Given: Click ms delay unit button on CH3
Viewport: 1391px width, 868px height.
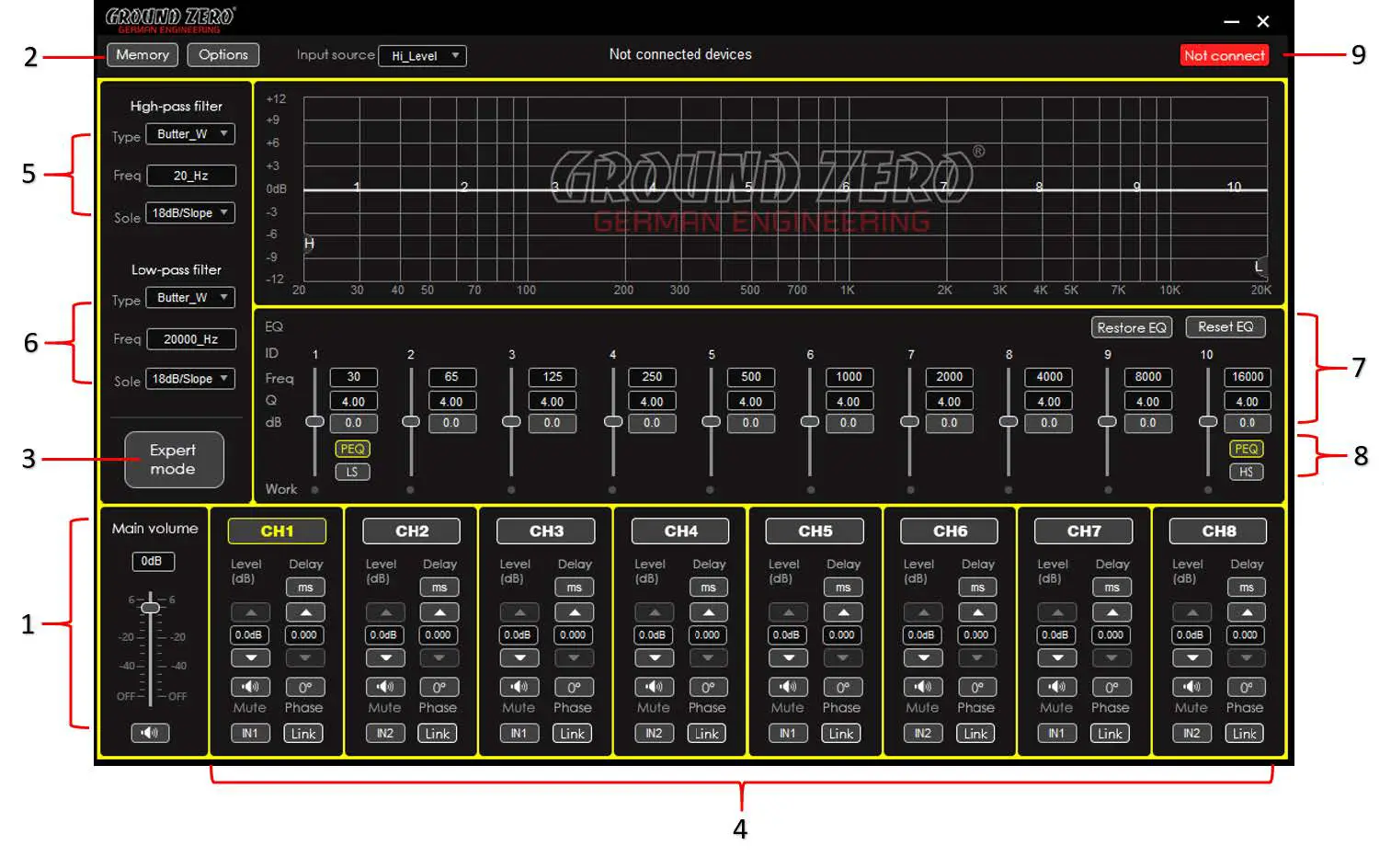Looking at the screenshot, I should tap(574, 588).
